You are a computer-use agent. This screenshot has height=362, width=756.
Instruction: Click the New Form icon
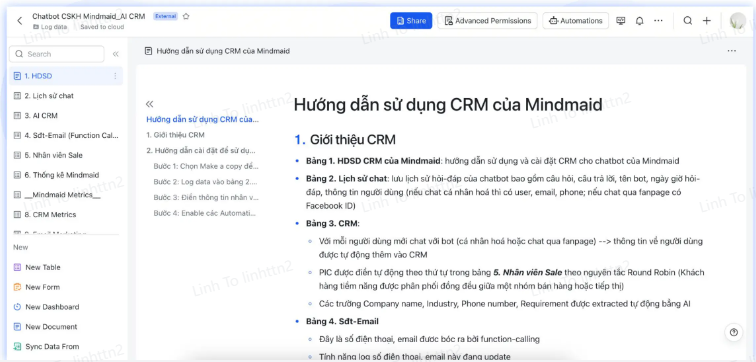tap(17, 287)
